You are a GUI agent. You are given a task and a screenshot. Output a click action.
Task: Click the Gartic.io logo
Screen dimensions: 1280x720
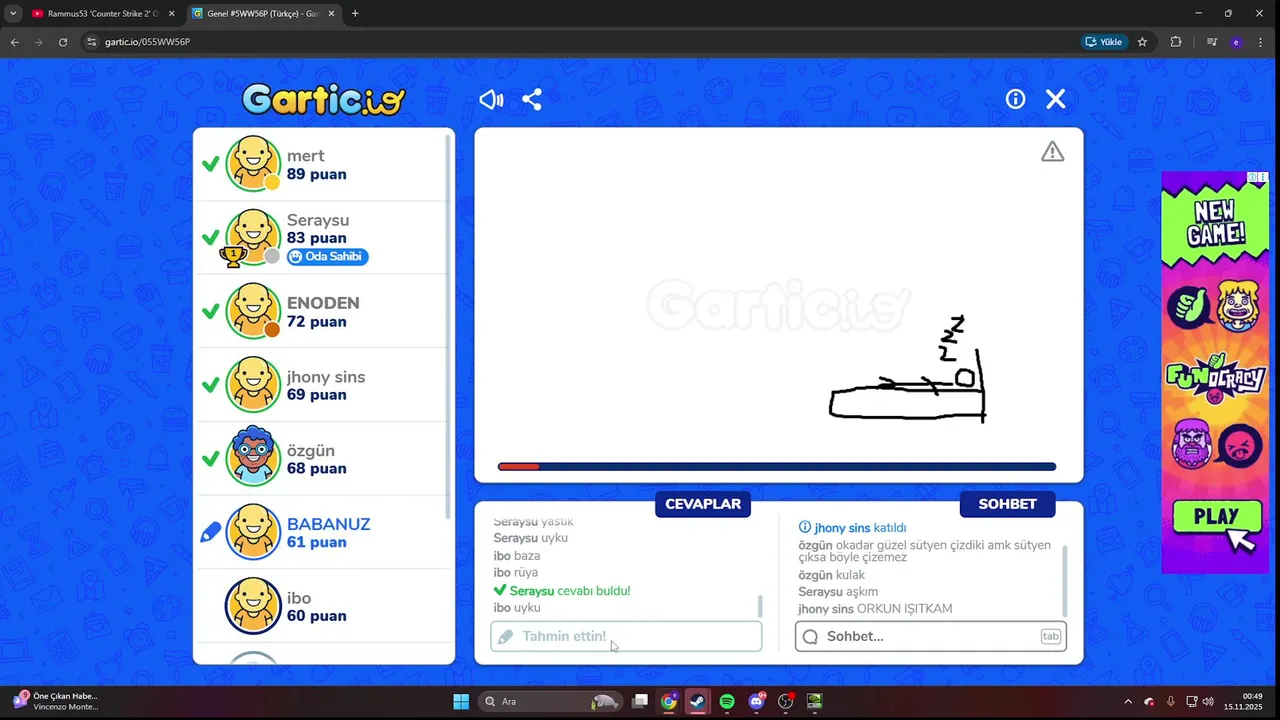[x=323, y=99]
